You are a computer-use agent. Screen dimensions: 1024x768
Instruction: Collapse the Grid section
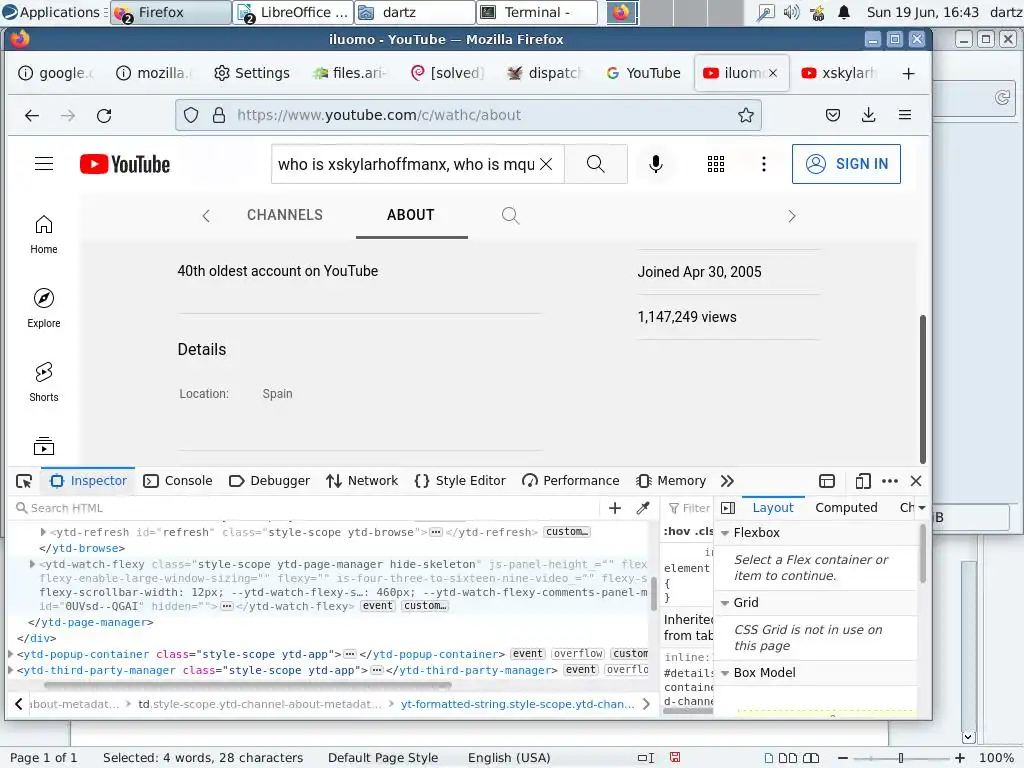pos(724,603)
